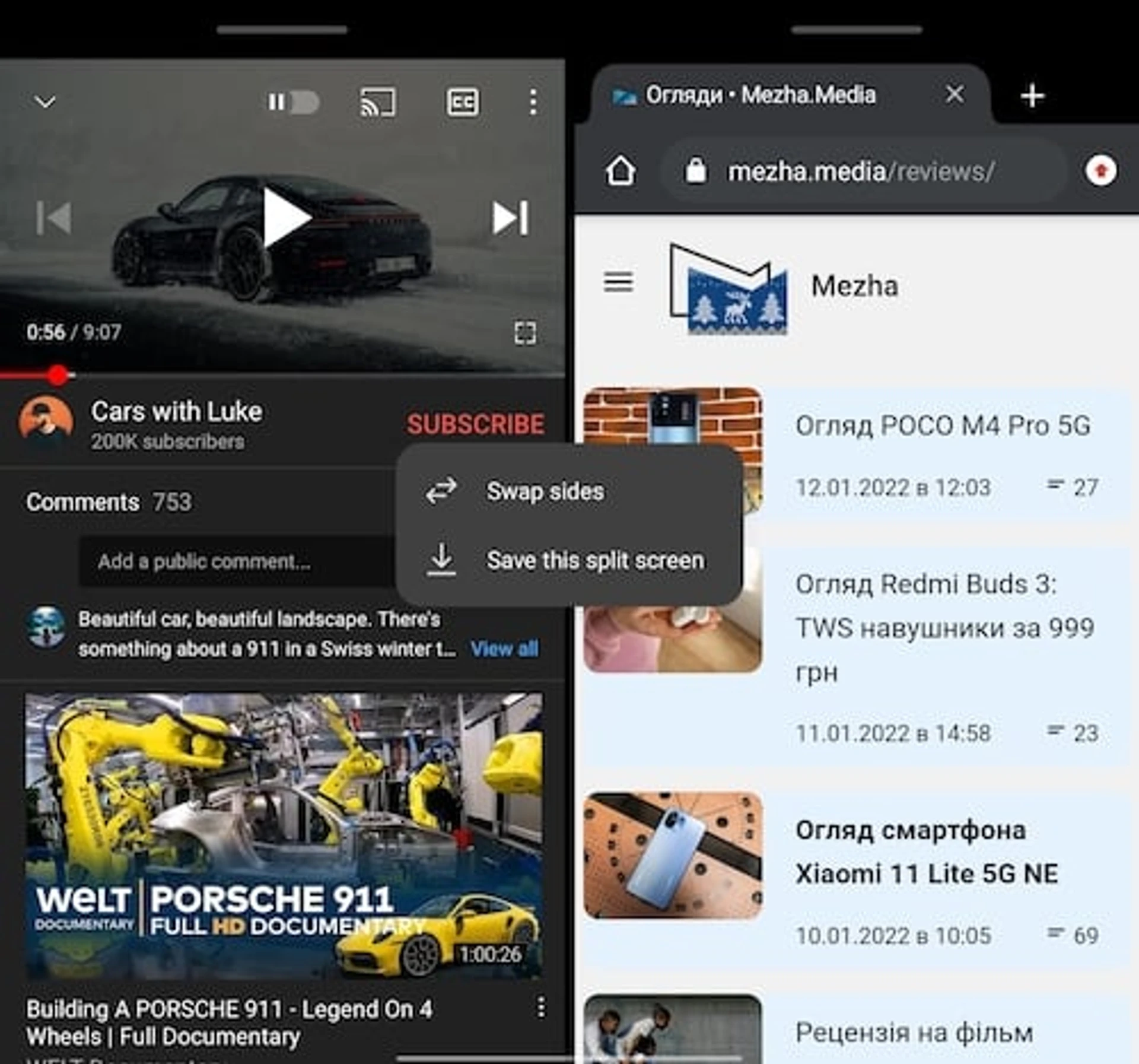Open the Building A PORSCHE 911 video title
Screen dimensions: 1139x1064
[229, 1023]
